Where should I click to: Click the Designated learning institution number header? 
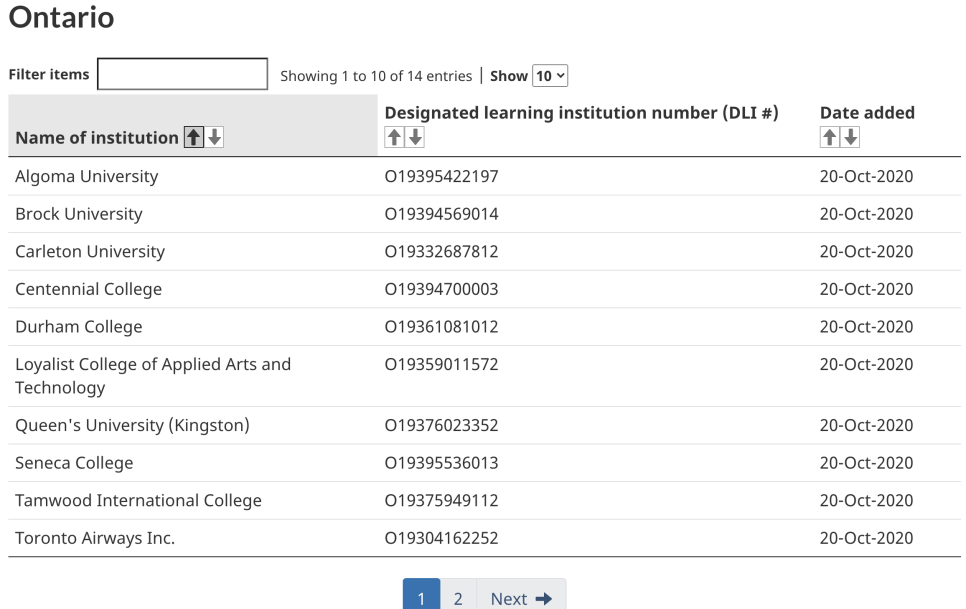(x=582, y=113)
